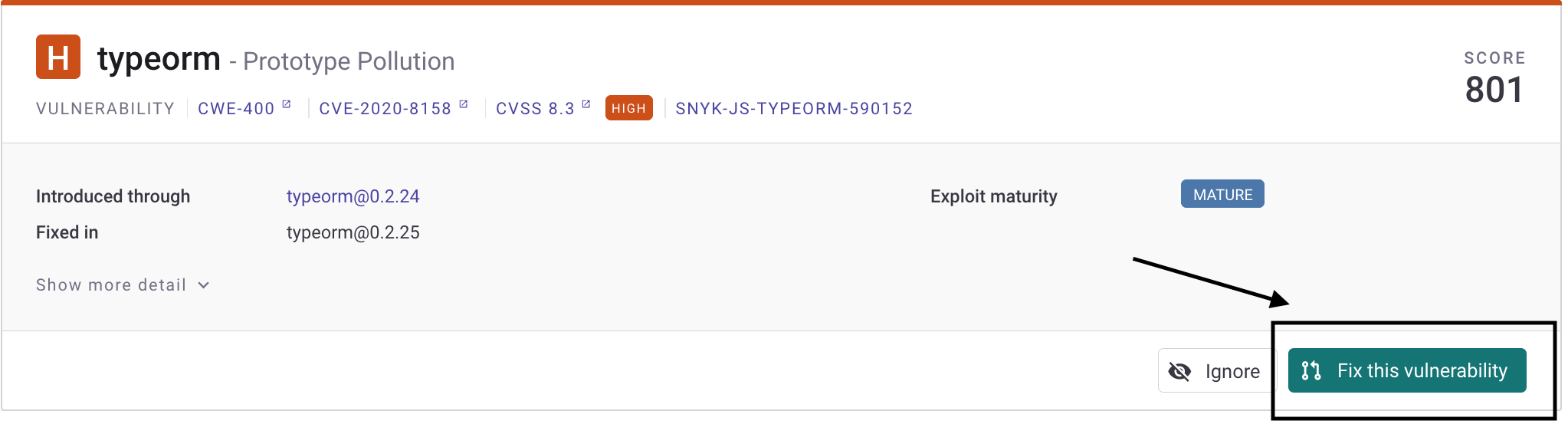Open SNYK-JS-TYPEORM-590152 advisory link
This screenshot has height=434, width=1568.
pos(794,109)
